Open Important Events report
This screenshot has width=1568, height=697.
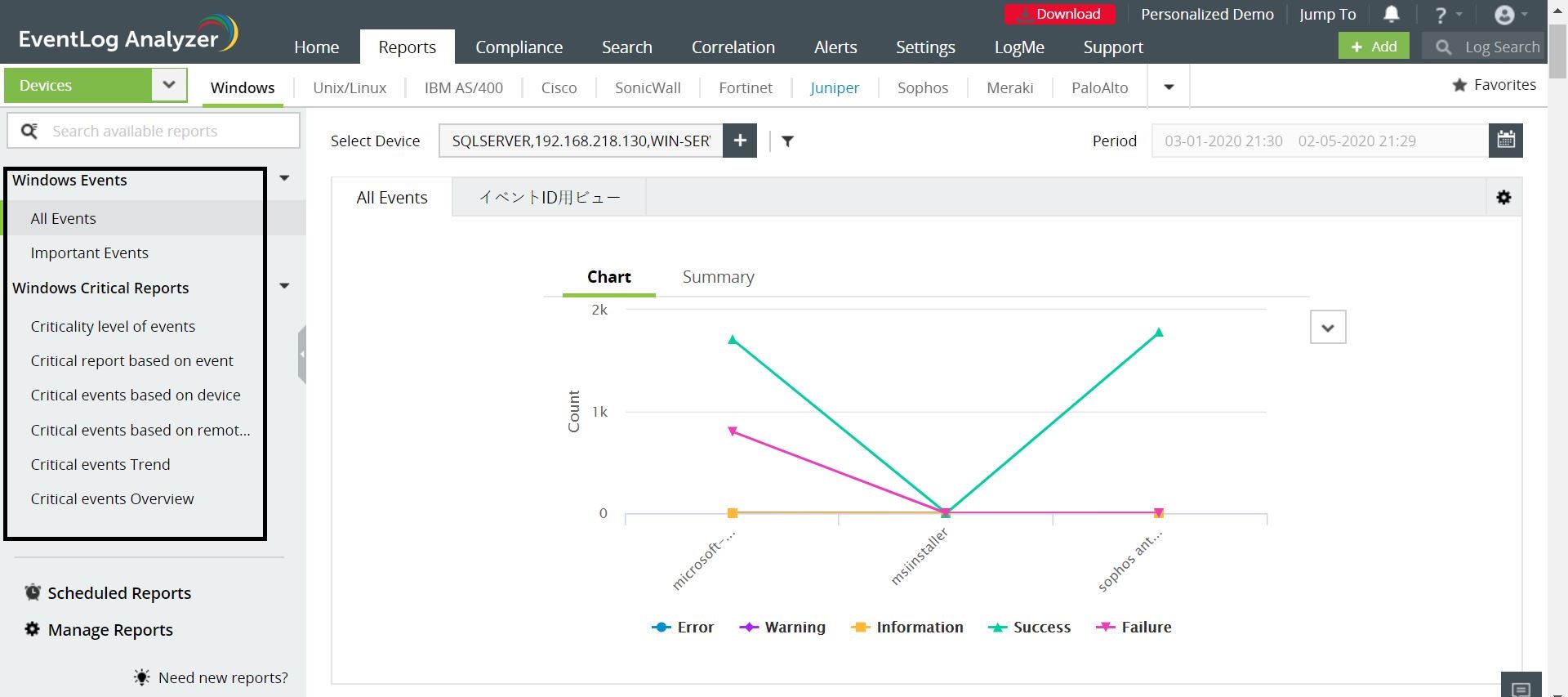(x=90, y=253)
